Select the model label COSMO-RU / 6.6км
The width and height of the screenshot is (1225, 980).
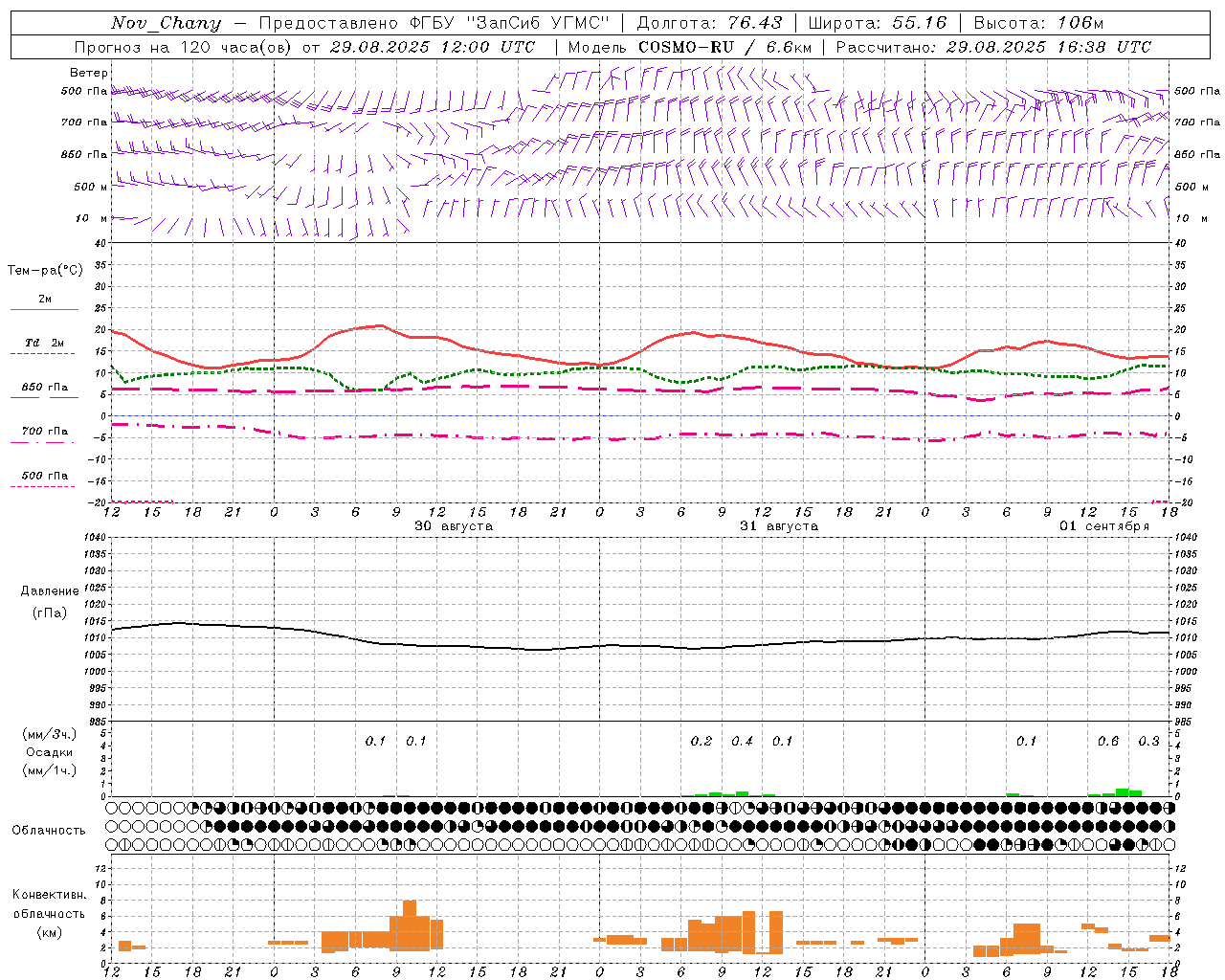click(x=724, y=47)
